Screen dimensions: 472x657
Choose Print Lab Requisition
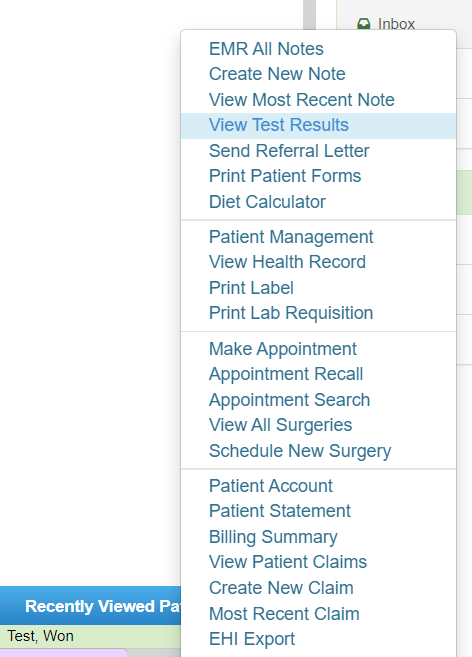[x=291, y=313]
